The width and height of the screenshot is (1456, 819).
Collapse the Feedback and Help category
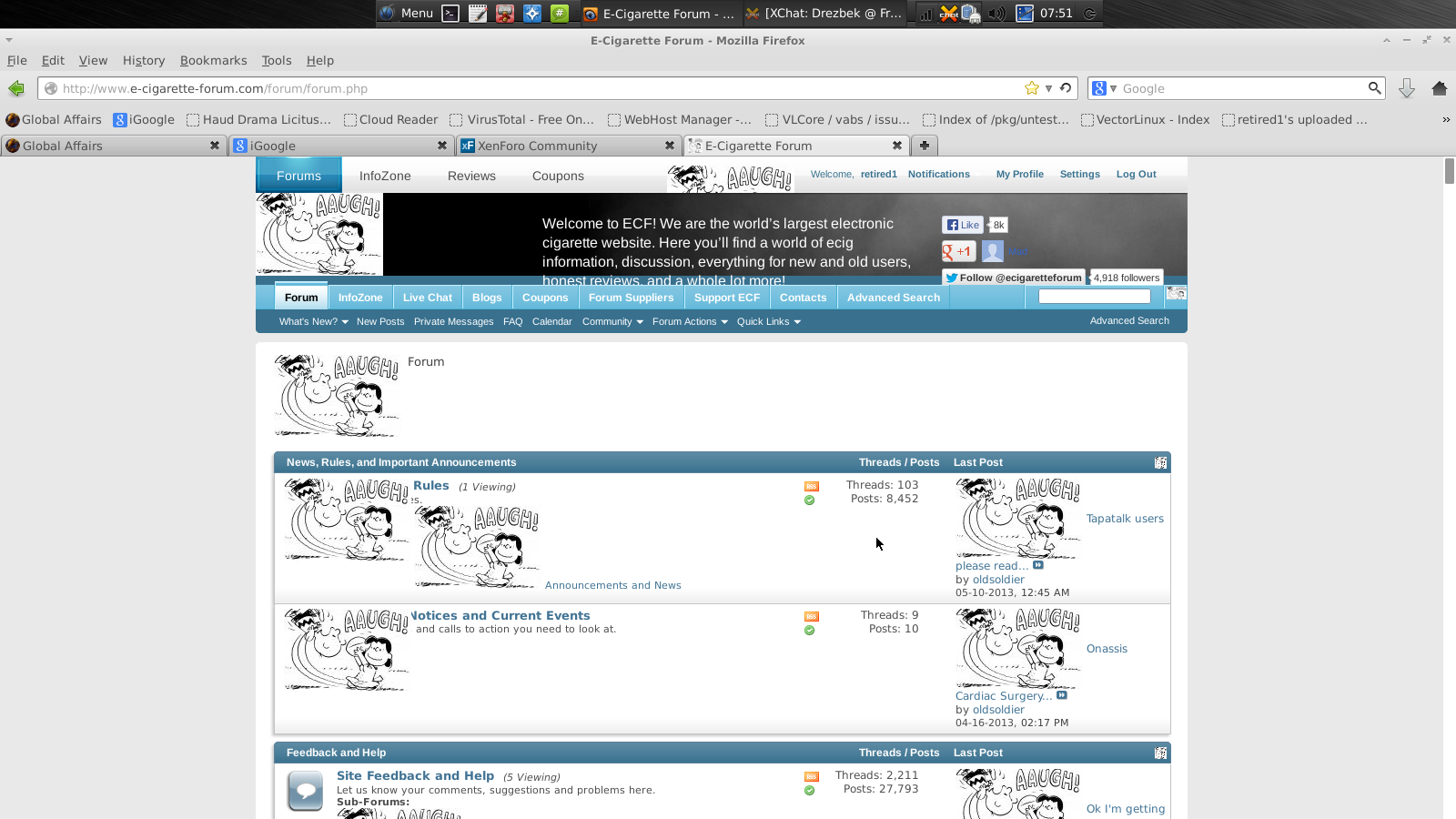1160,753
